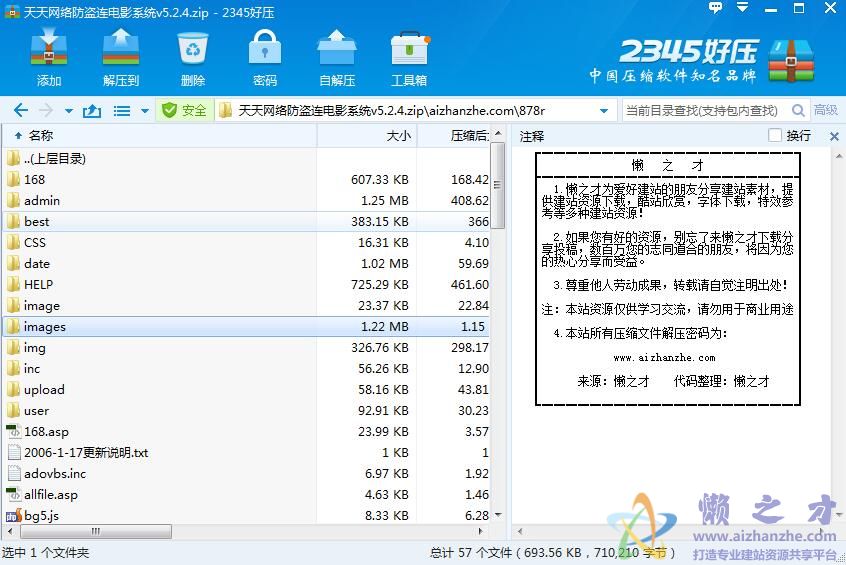Click the file list vertical scrollbar thumb
This screenshot has height=565, width=846.
click(498, 185)
